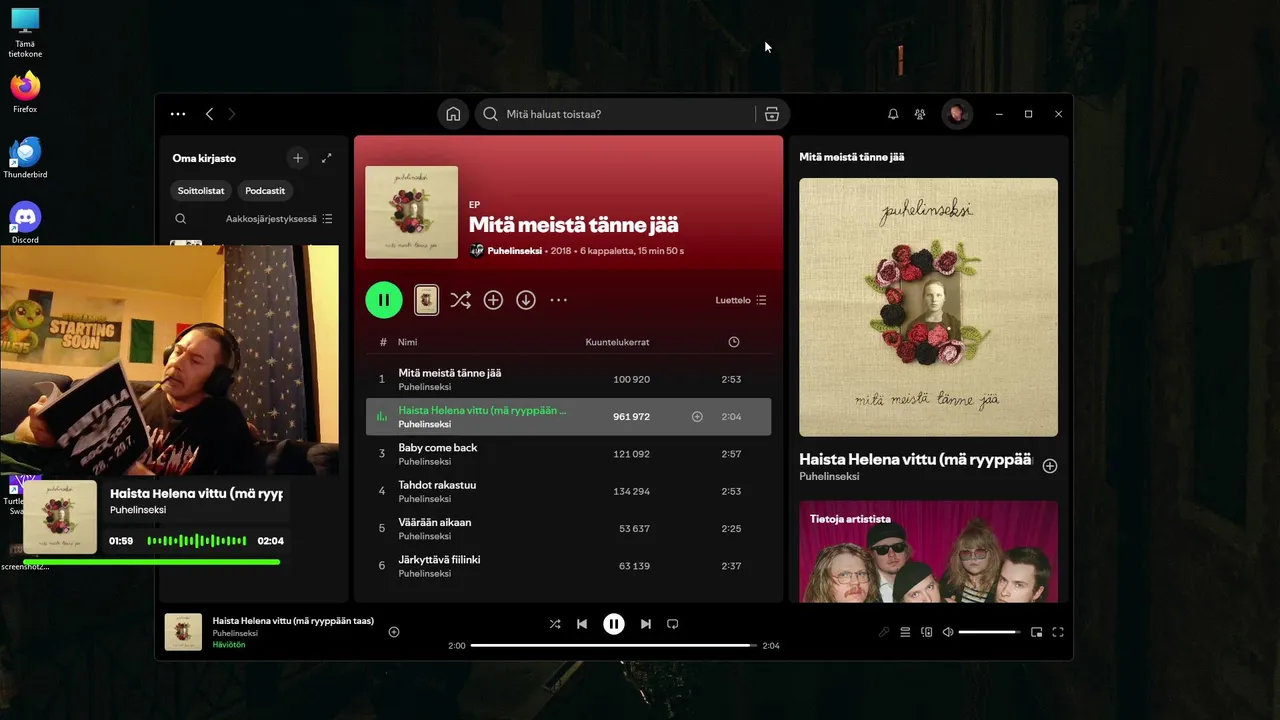
Task: Open the notifications bell
Action: (x=893, y=114)
